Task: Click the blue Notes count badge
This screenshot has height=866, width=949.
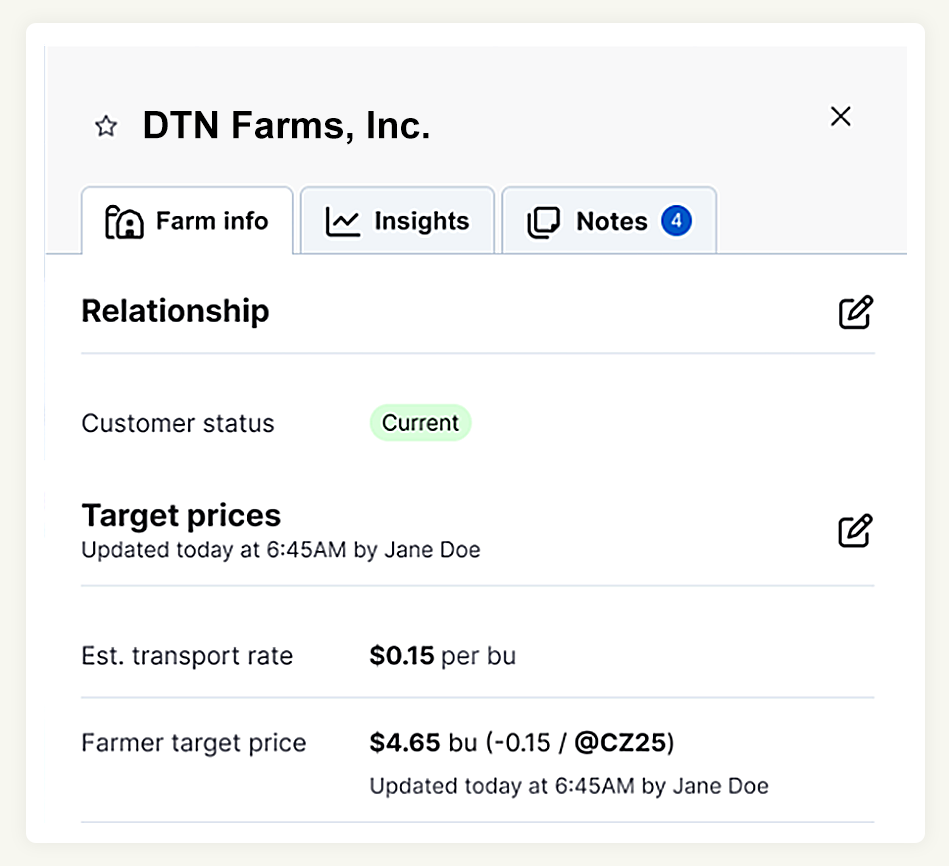Action: pyautogui.click(x=676, y=221)
